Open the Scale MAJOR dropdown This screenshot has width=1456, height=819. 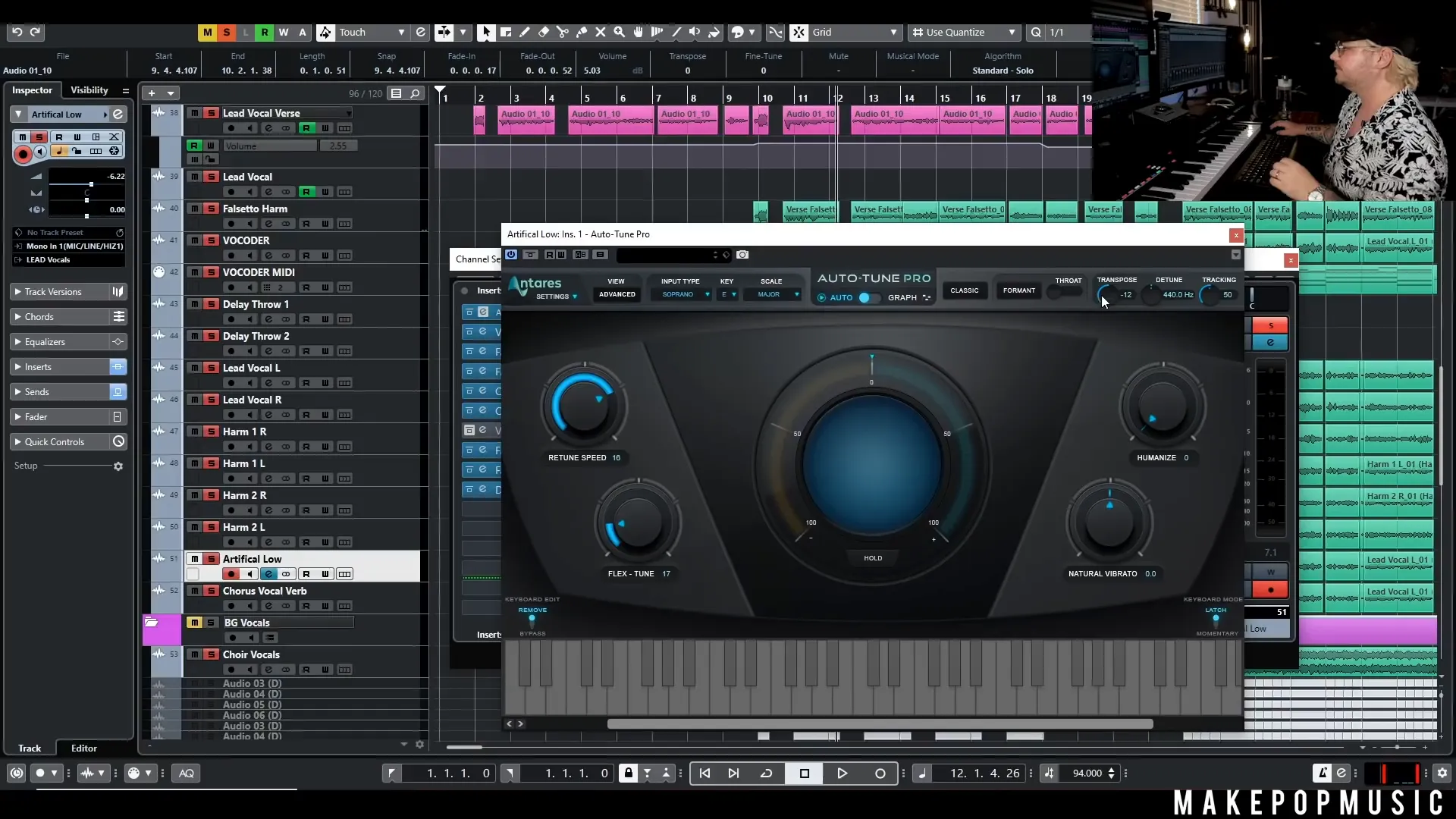click(x=773, y=294)
